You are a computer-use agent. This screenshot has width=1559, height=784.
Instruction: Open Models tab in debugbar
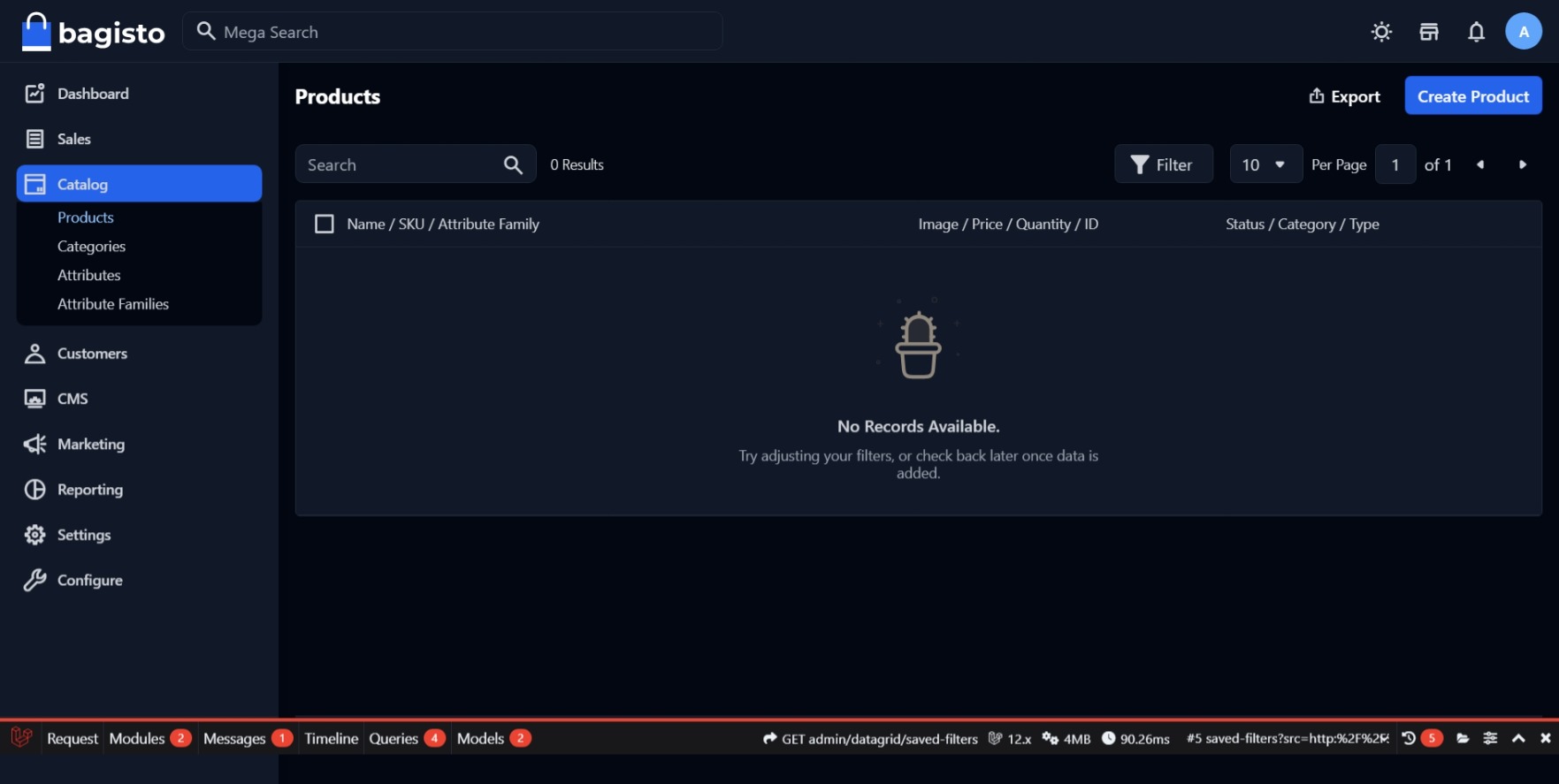click(493, 739)
